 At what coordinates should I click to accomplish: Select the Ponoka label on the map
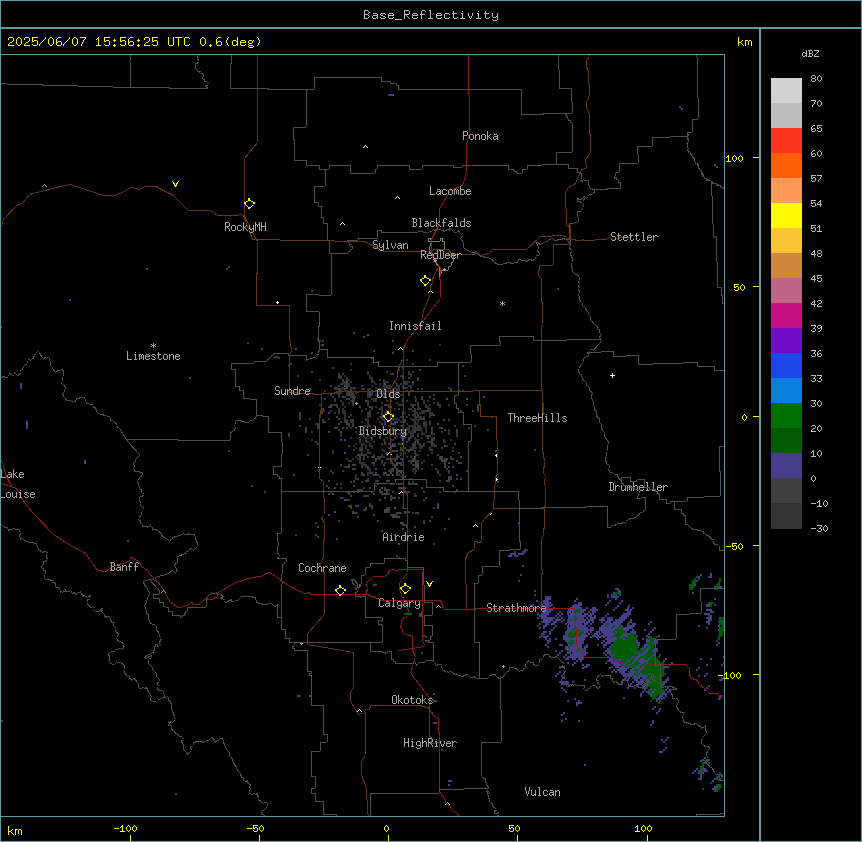[480, 136]
